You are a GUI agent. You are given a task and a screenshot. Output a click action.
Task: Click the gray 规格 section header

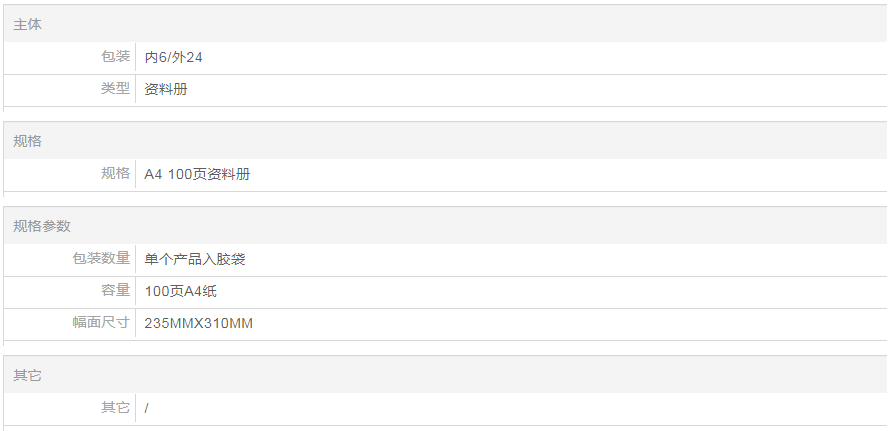(x=28, y=141)
